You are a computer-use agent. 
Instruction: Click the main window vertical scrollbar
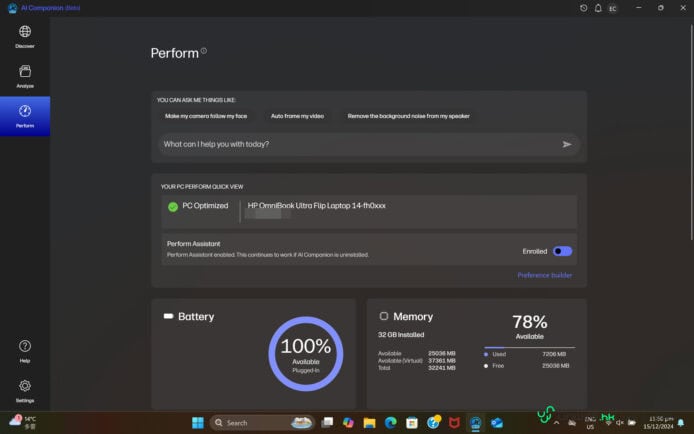point(691,133)
